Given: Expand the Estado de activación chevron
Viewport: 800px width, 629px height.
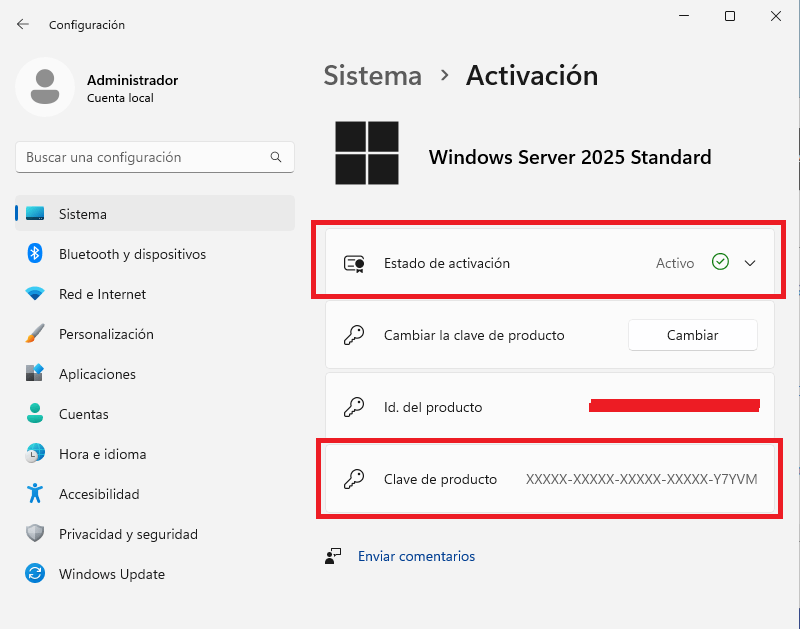Looking at the screenshot, I should click(750, 263).
